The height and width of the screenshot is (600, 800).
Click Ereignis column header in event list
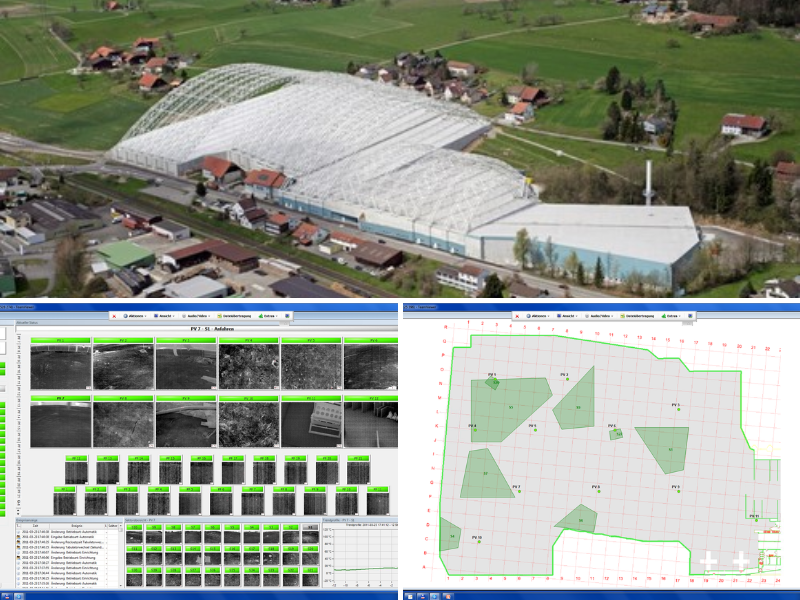(77, 526)
